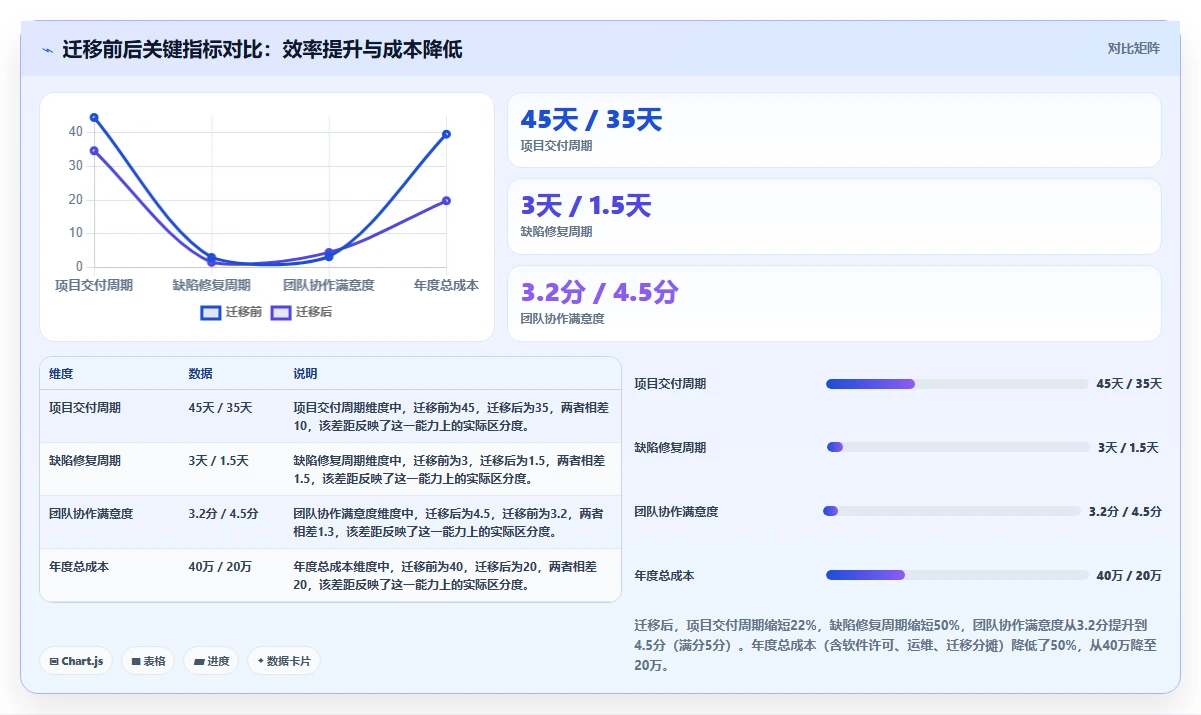Click the 对比矩阵 label in header

[1133, 48]
